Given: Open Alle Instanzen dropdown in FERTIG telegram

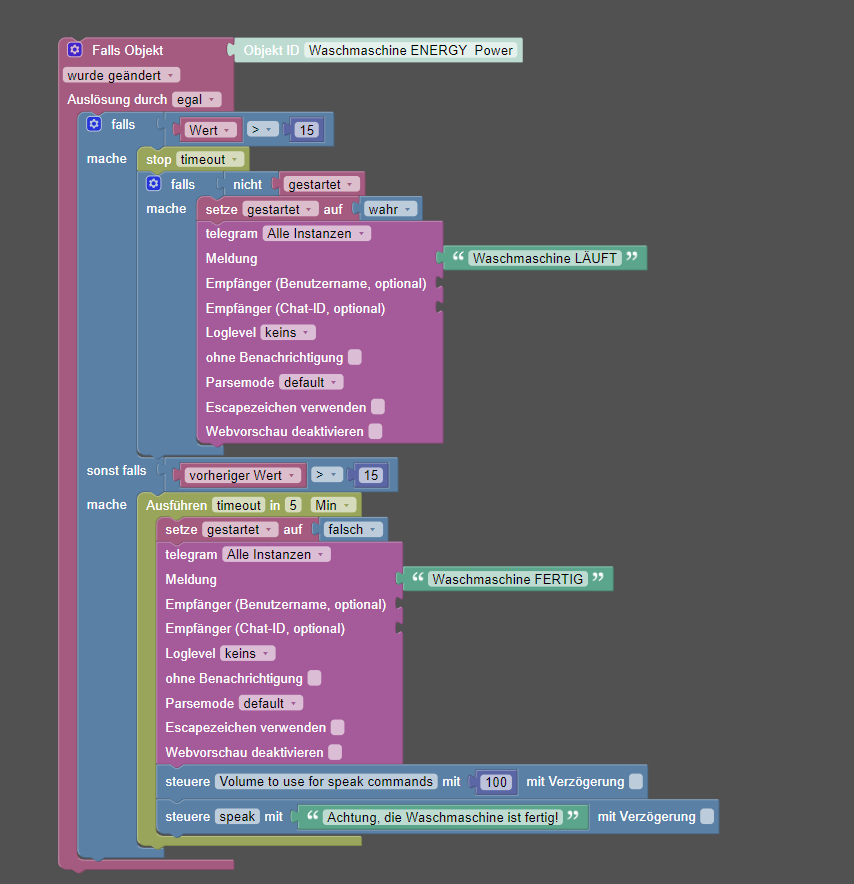Looking at the screenshot, I should point(276,554).
